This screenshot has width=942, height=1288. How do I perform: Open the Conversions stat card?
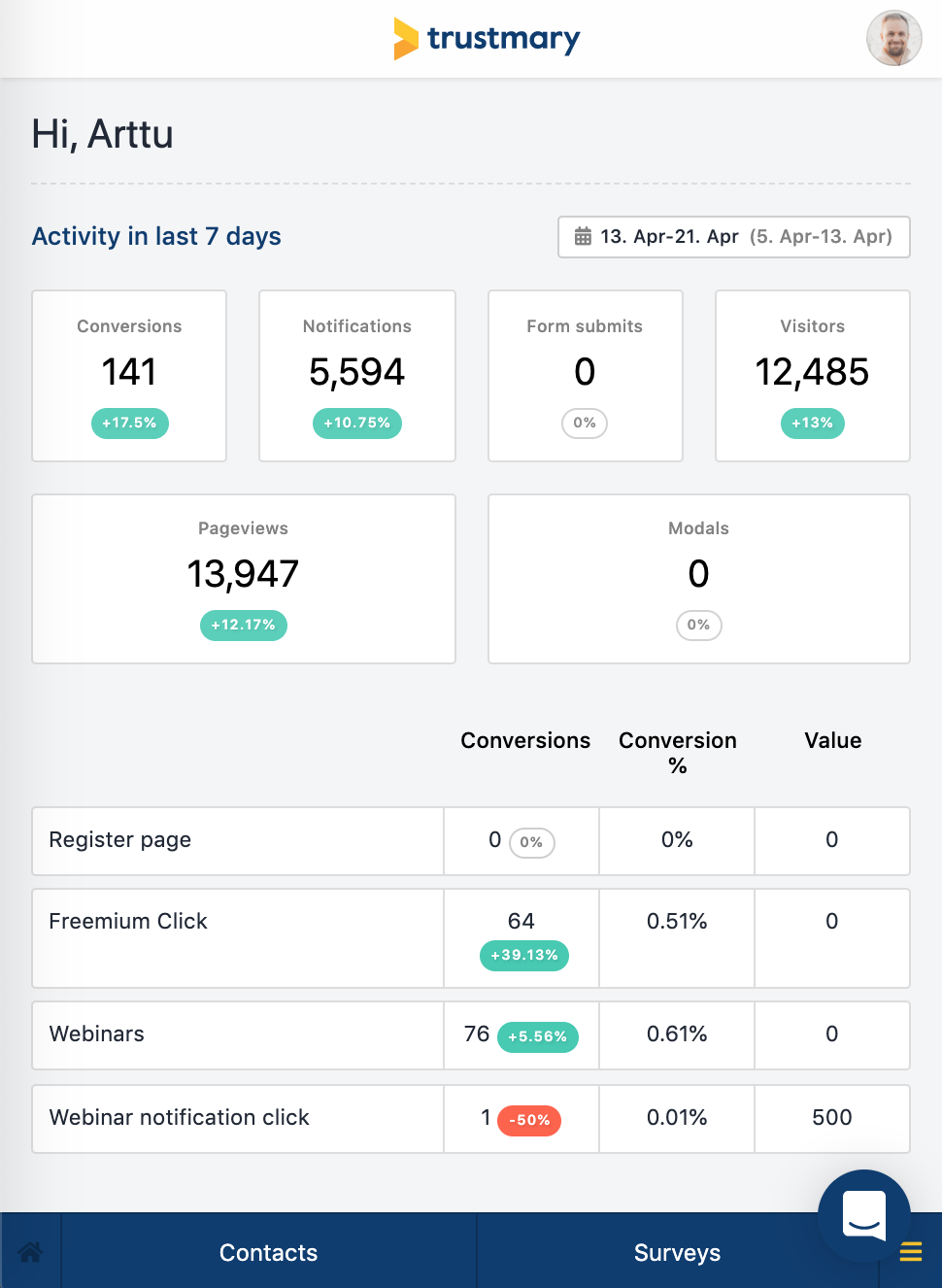pyautogui.click(x=129, y=375)
